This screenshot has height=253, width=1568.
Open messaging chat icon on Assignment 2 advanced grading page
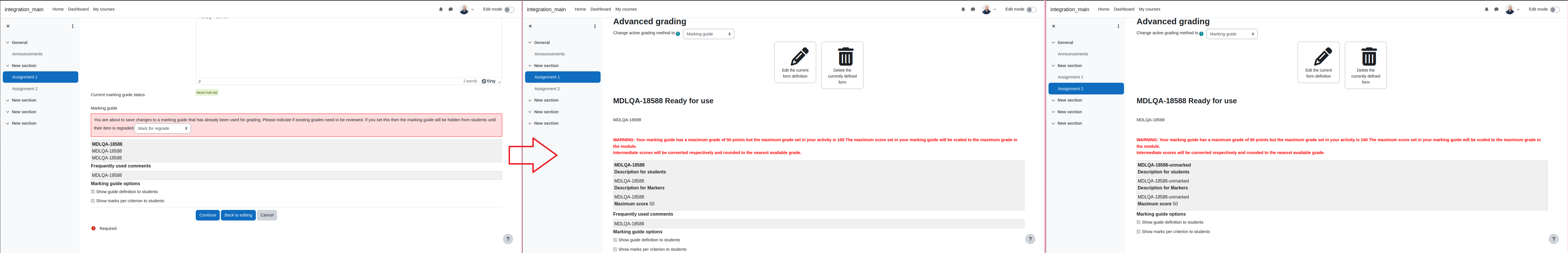coord(1496,9)
